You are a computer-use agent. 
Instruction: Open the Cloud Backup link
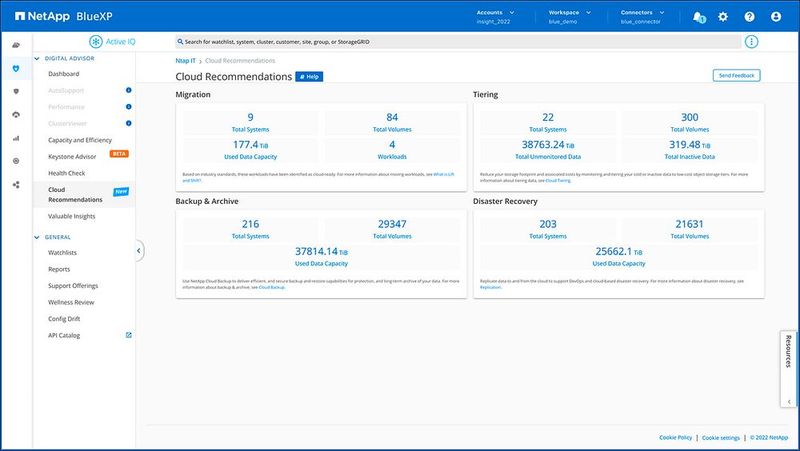pyautogui.click(x=271, y=287)
